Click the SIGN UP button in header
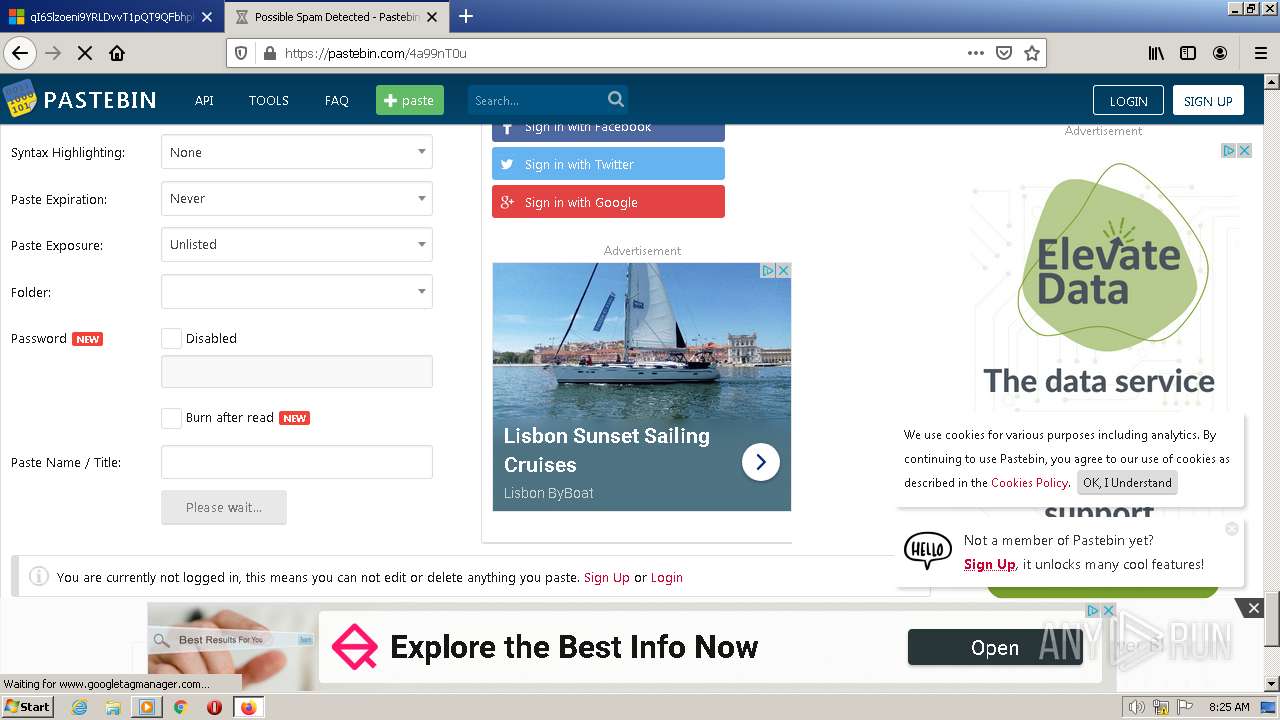Screen dimensions: 1280x720 (1208, 100)
